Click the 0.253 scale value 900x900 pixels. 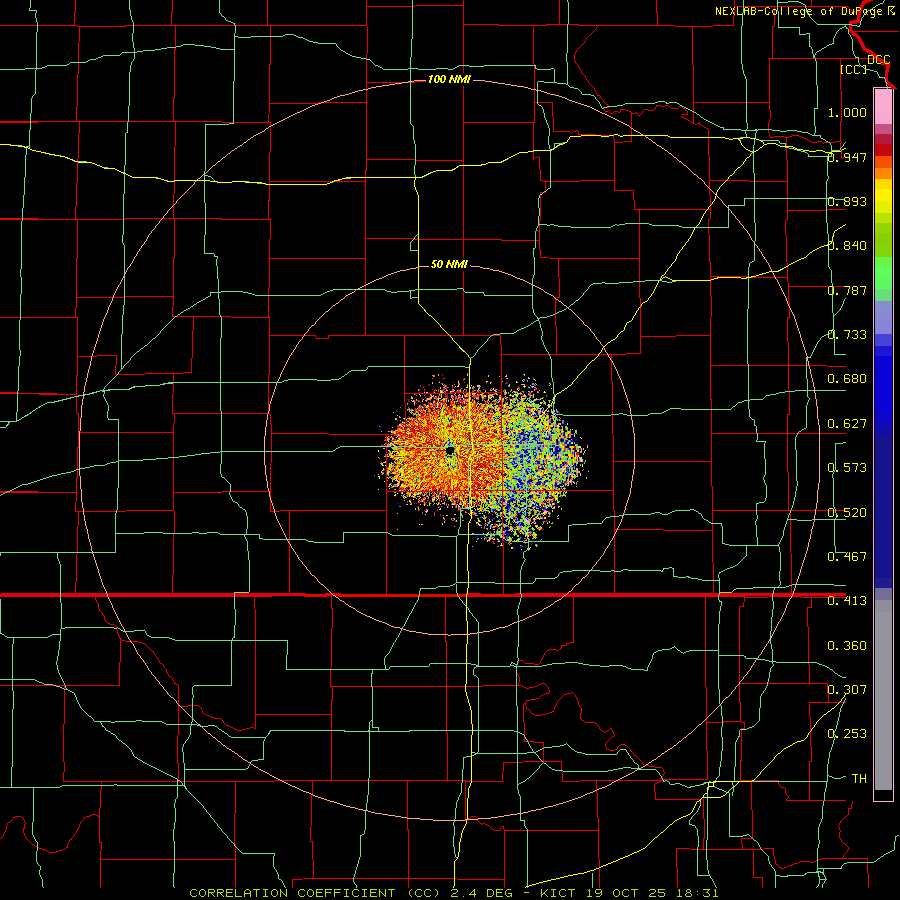point(847,734)
